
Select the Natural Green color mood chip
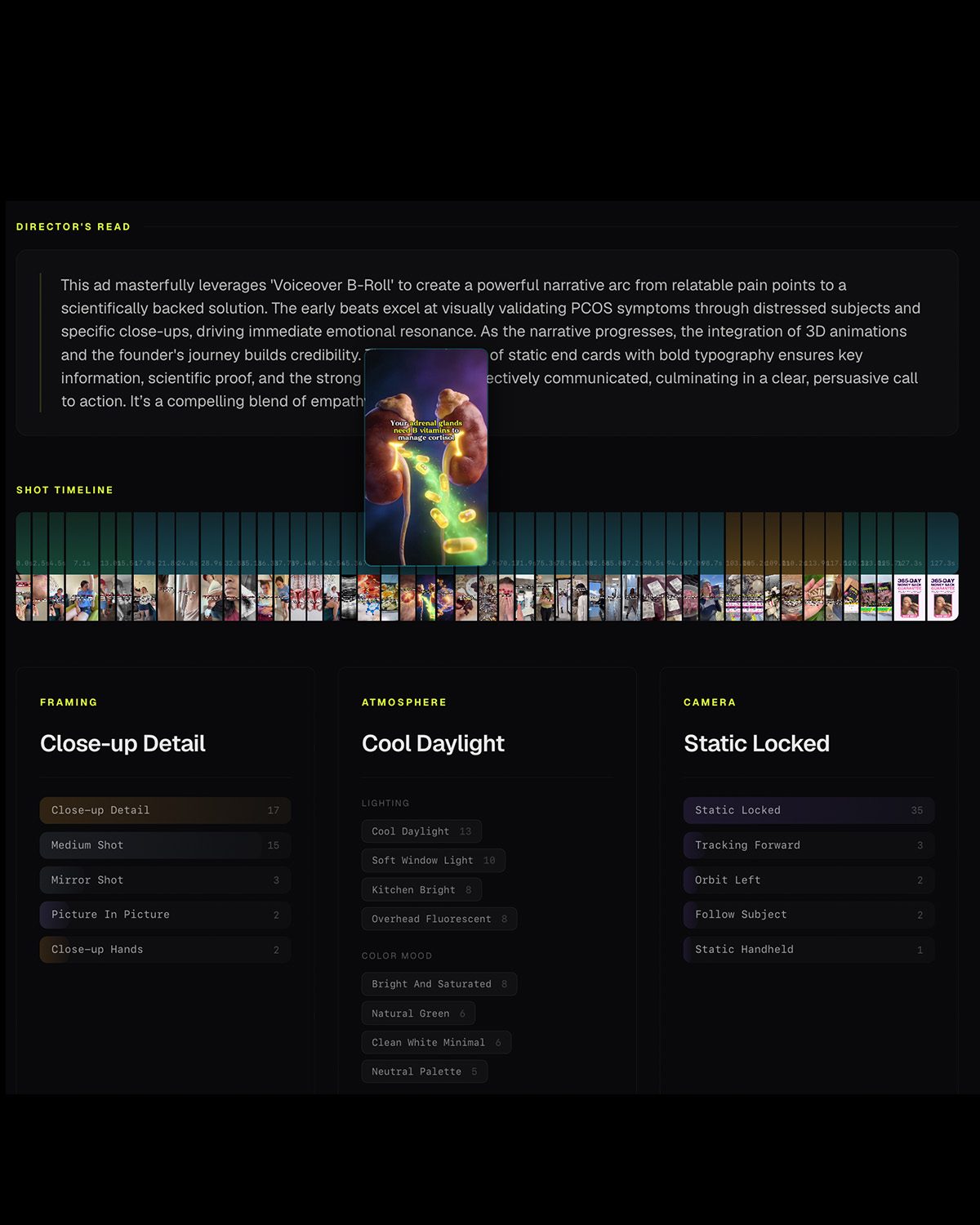click(x=418, y=1013)
